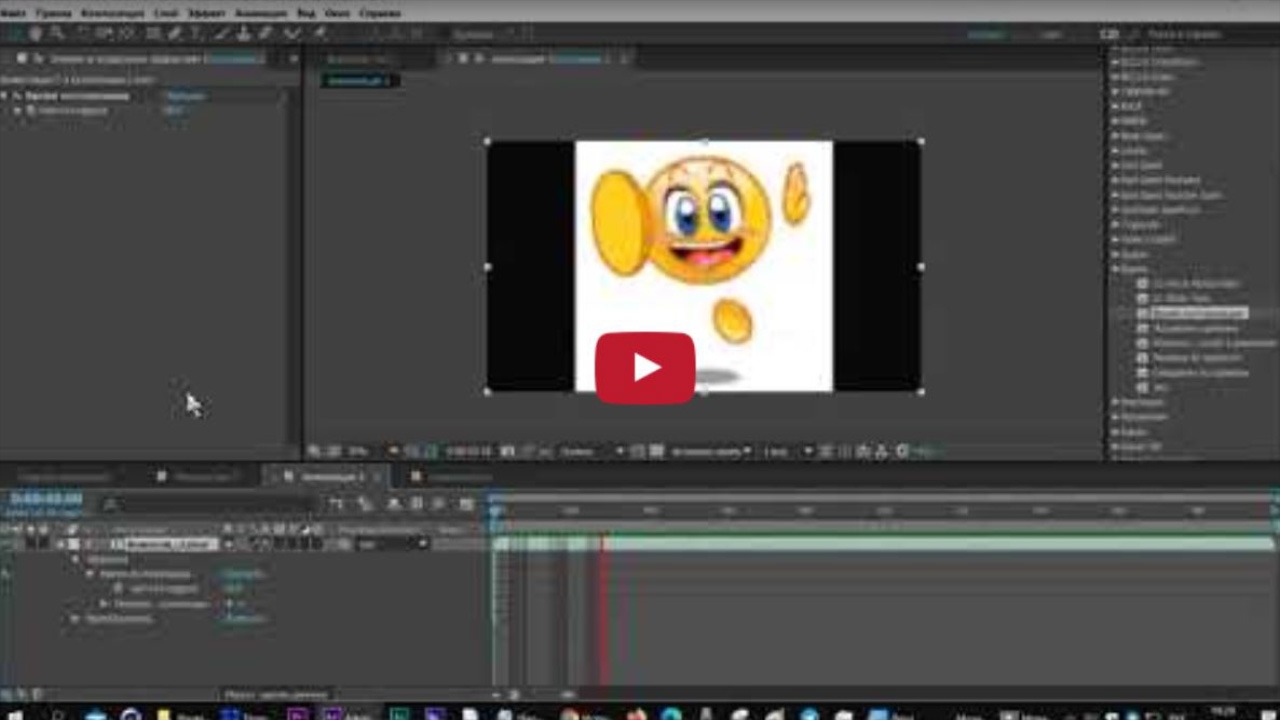The height and width of the screenshot is (720, 1280).
Task: Activate the Text tool
Action: [196, 33]
